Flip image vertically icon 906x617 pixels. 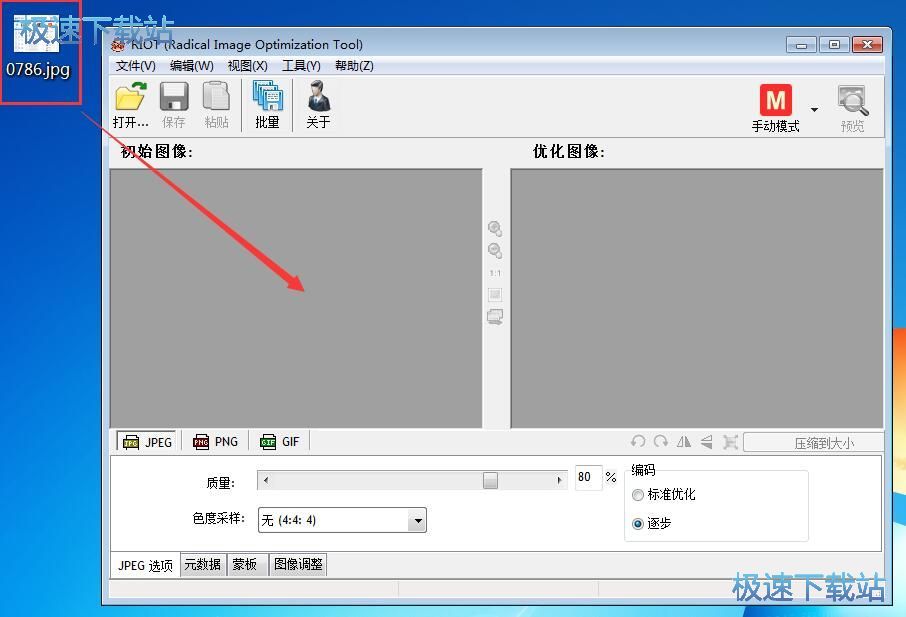pyautogui.click(x=707, y=442)
